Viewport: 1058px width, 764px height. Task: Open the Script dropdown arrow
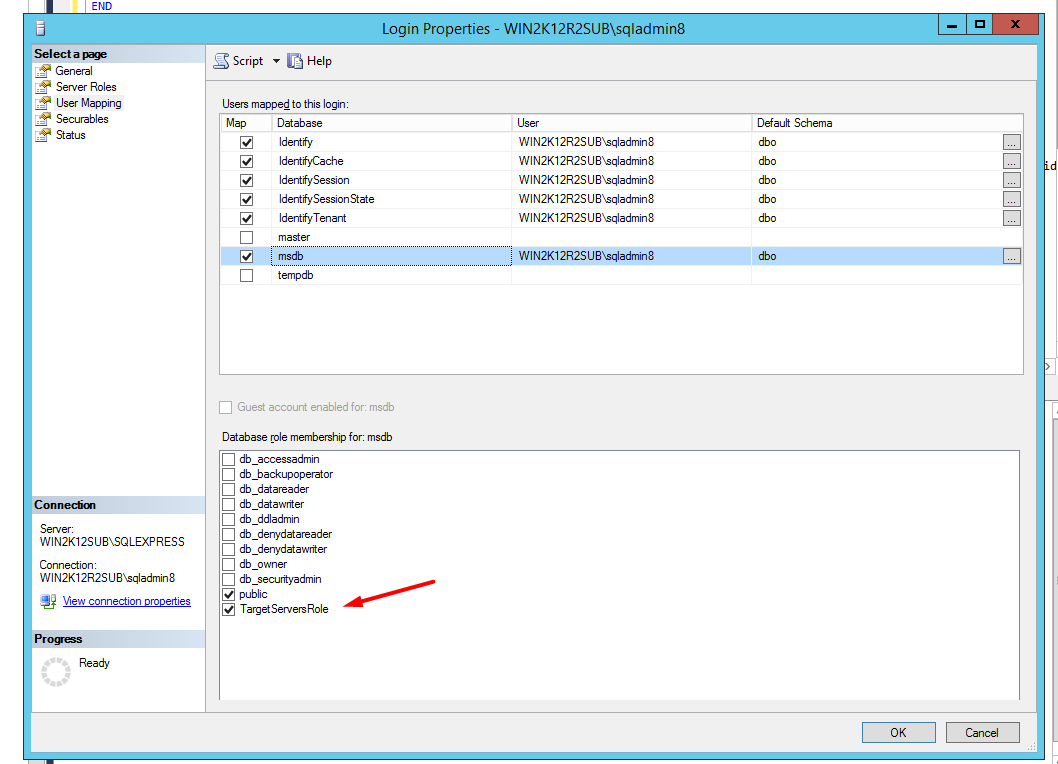point(276,61)
